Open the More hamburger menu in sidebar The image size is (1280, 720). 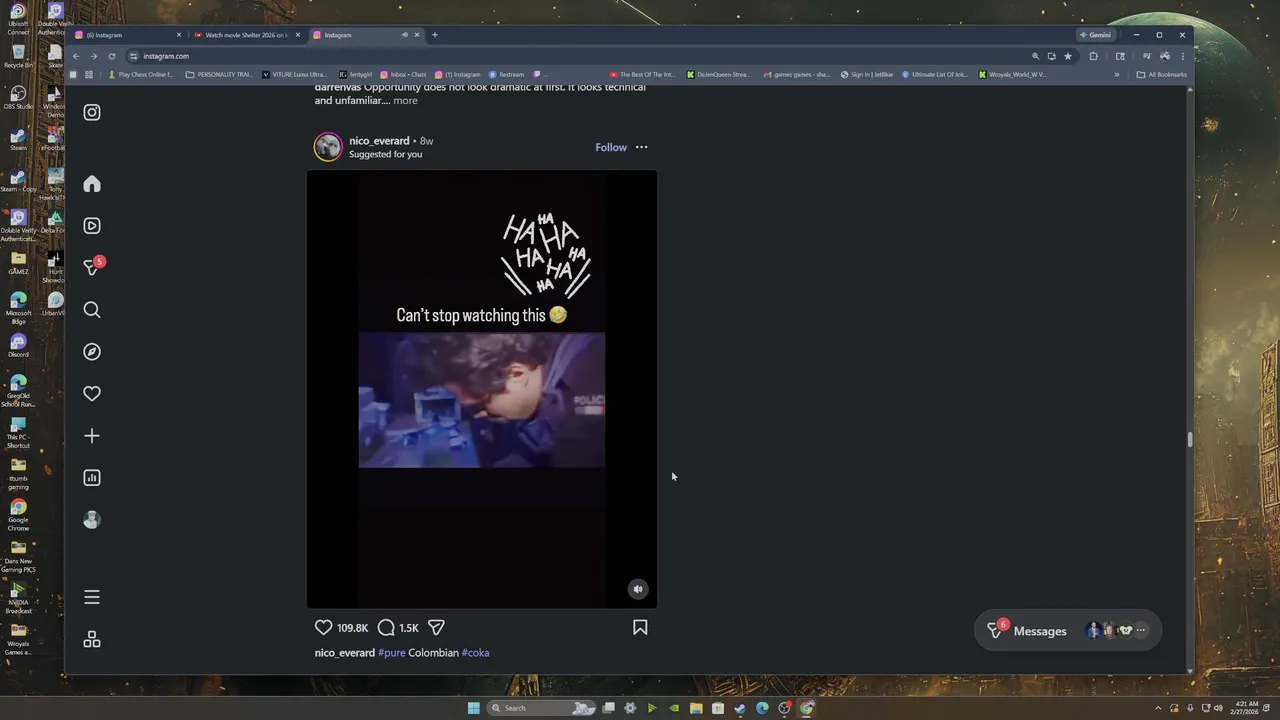(92, 597)
